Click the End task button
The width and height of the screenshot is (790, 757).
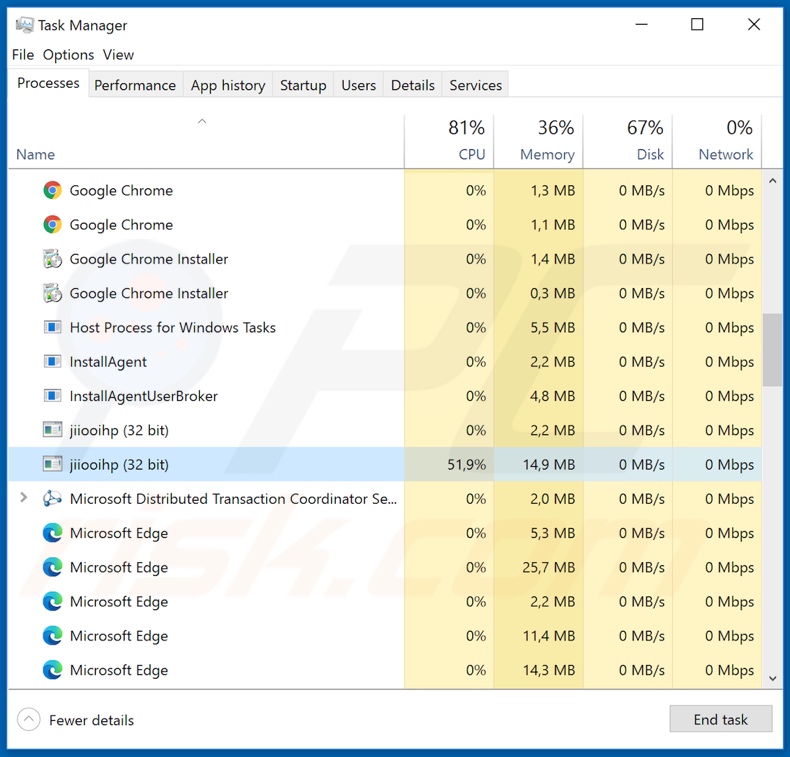click(721, 719)
